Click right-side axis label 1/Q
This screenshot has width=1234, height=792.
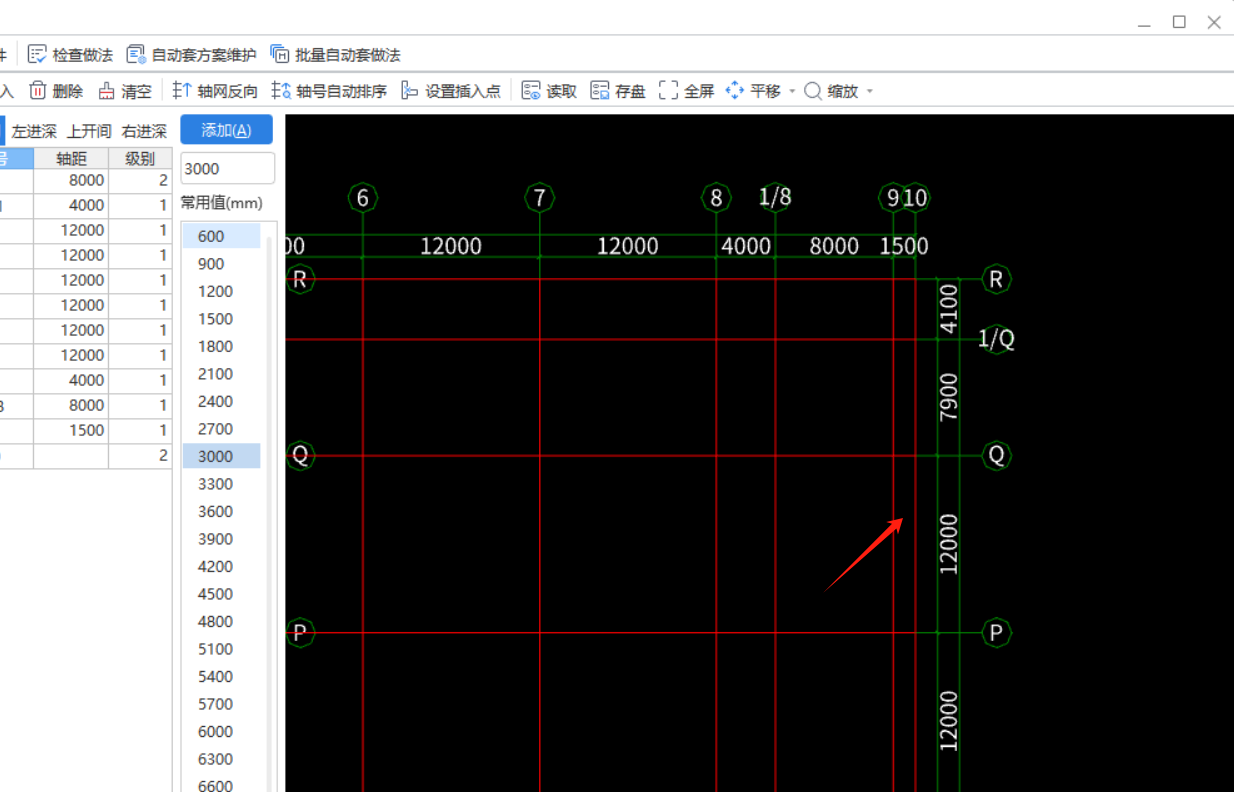pos(997,339)
